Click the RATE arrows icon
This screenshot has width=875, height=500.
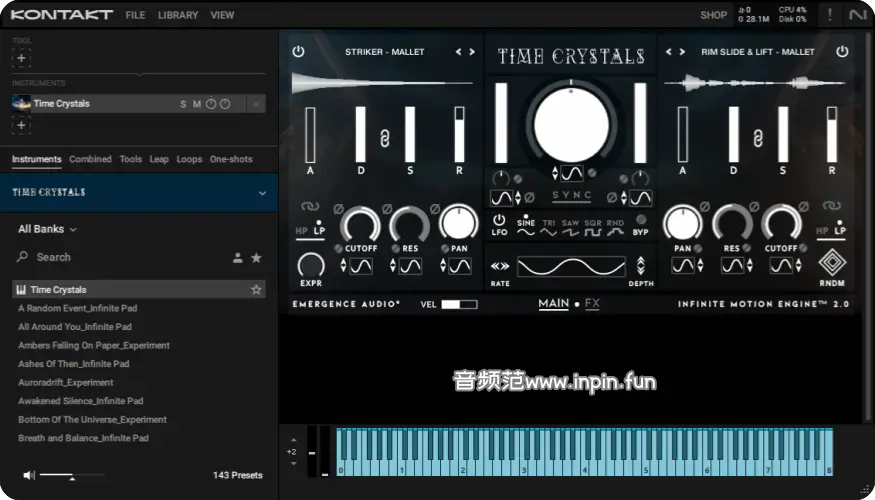pos(500,266)
